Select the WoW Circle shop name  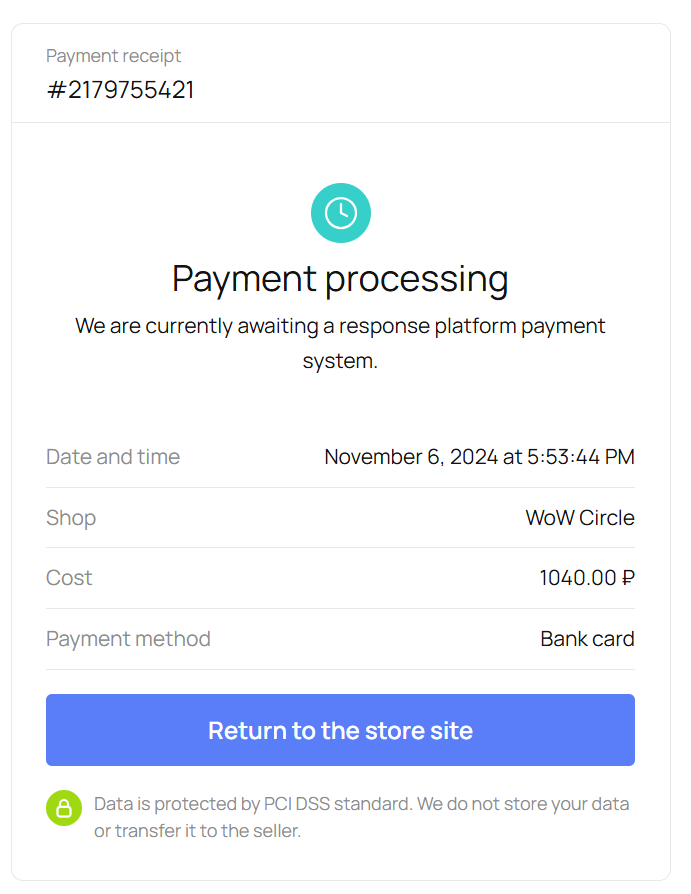580,518
